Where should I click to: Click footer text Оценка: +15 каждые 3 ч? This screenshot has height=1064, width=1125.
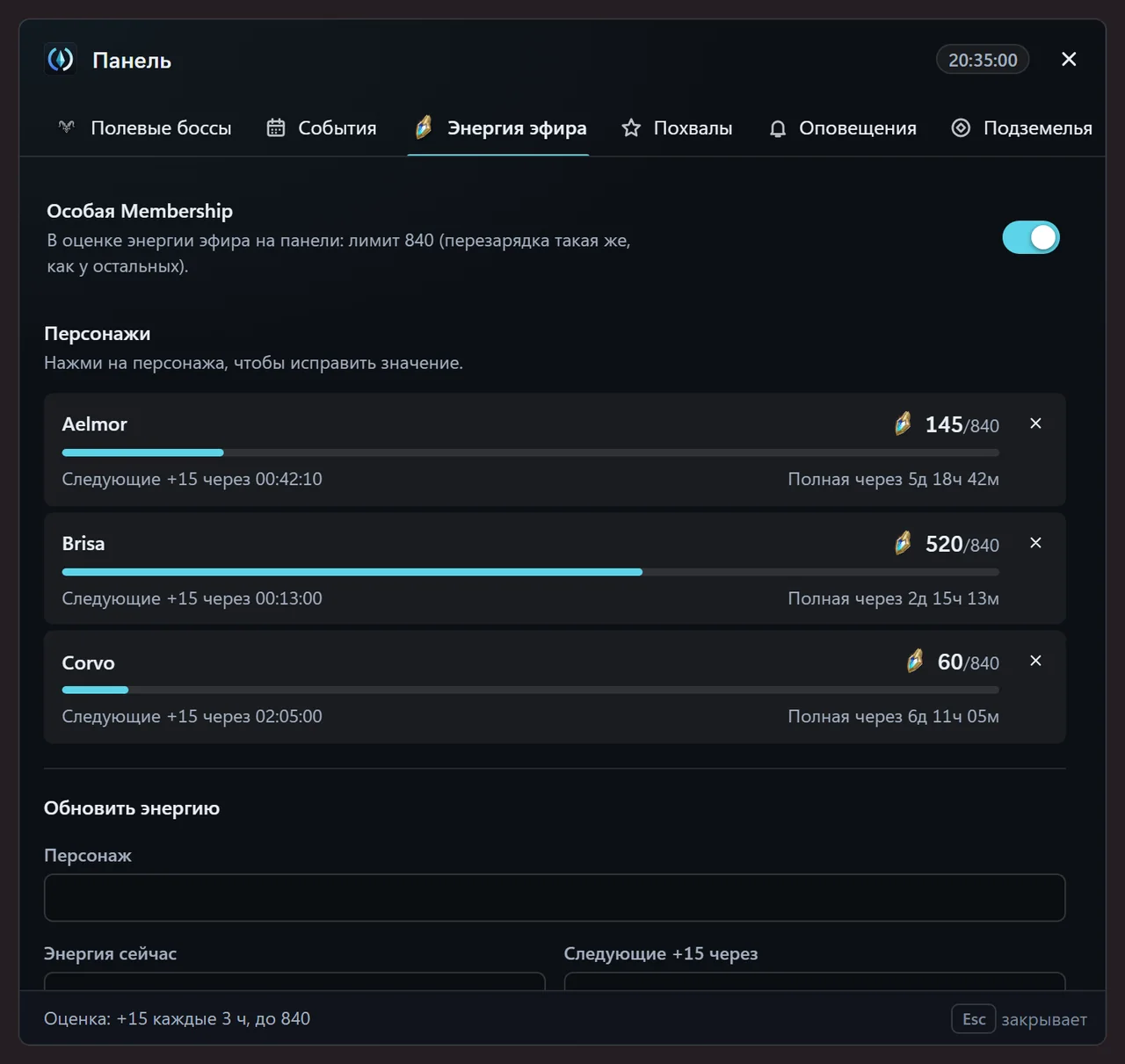pos(146,1018)
